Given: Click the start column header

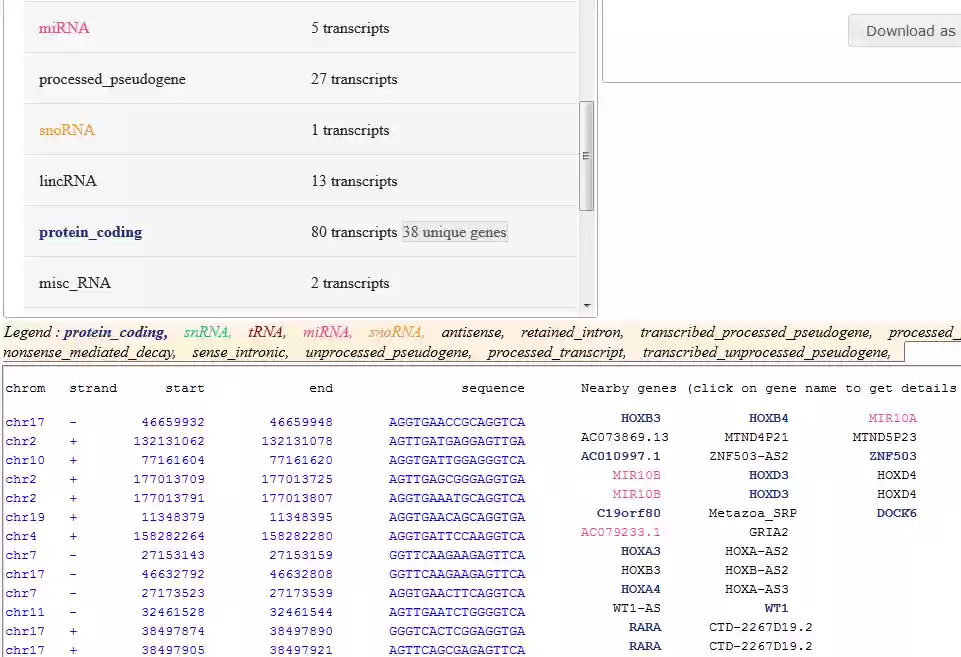Looking at the screenshot, I should 184,388.
